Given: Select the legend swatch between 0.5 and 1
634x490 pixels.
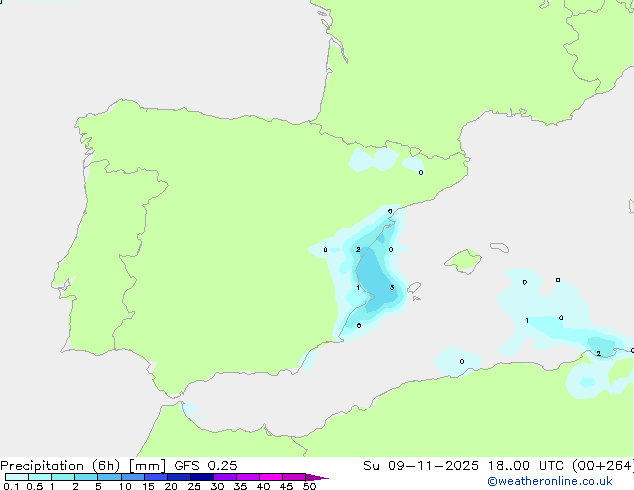Looking at the screenshot, I should (40, 477).
